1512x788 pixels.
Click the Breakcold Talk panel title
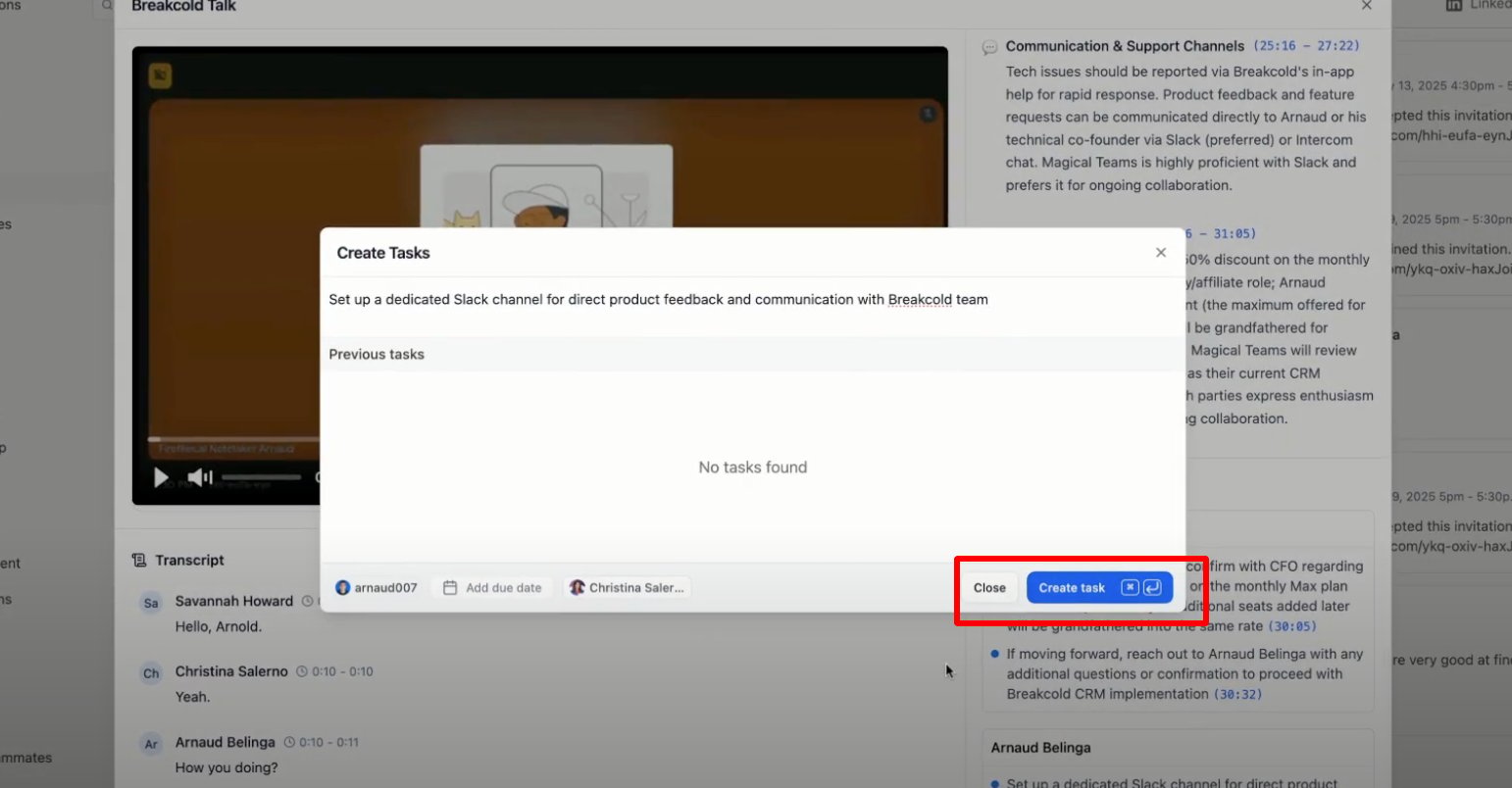pyautogui.click(x=183, y=6)
